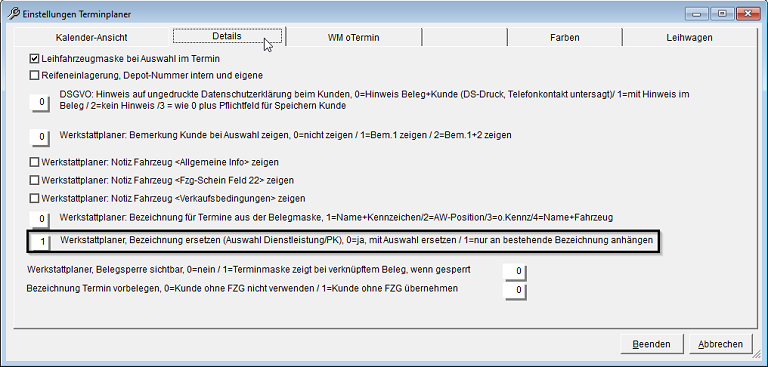Screen dimensions: 768x367
Task: Click the unlabeled tab between WM oTermin and Farben
Action: 464,37
